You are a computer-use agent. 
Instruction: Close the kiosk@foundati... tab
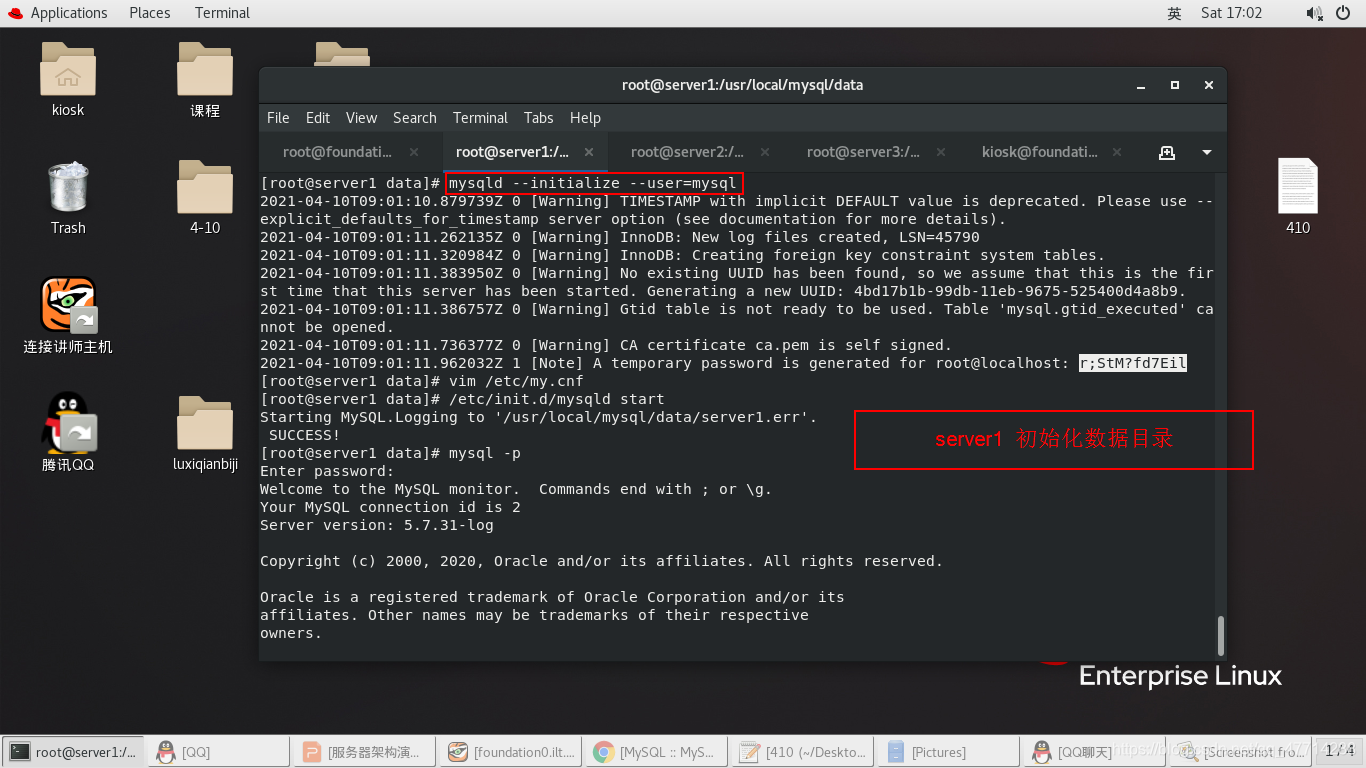coord(1117,152)
